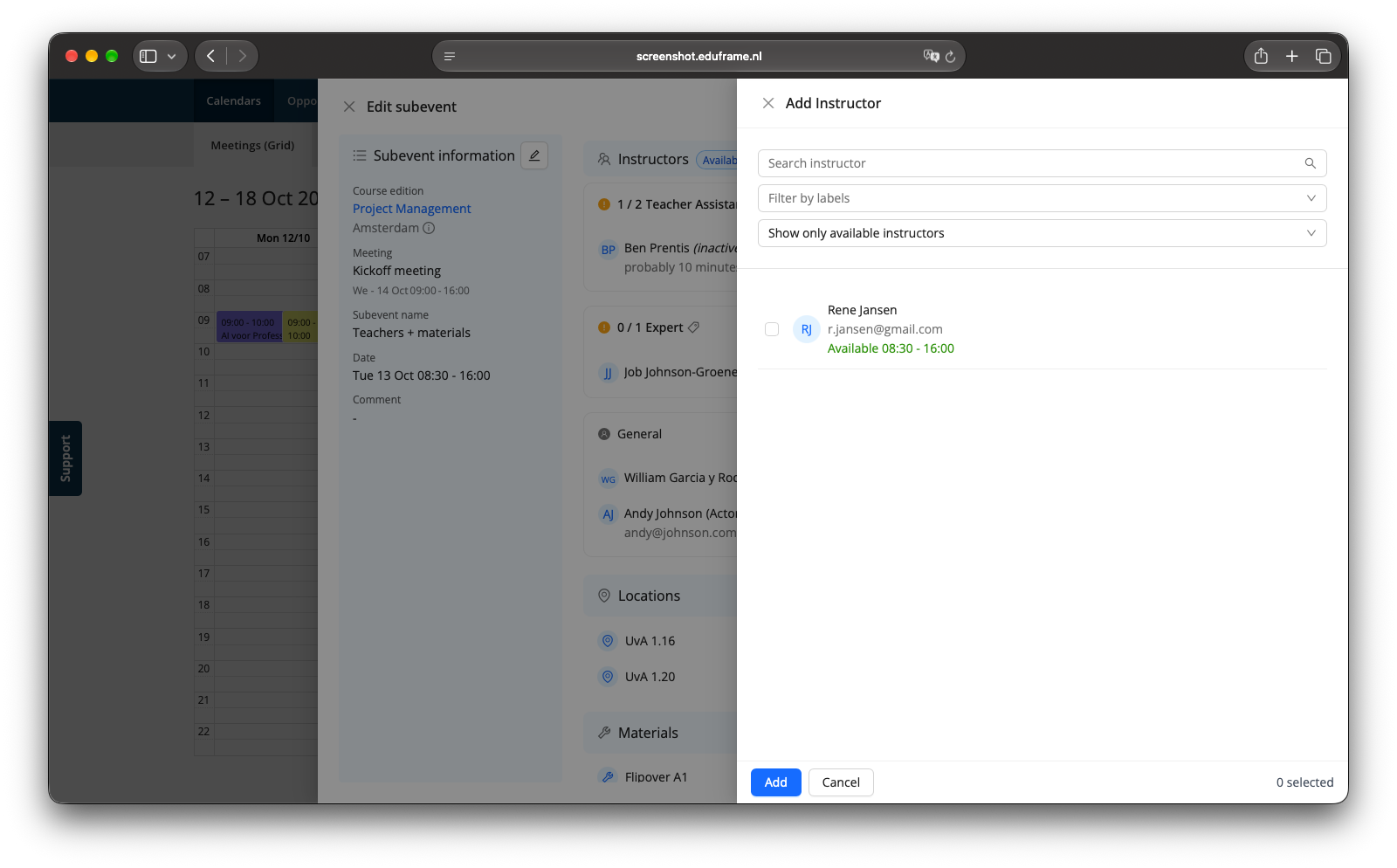Click the blue Add button

(776, 782)
